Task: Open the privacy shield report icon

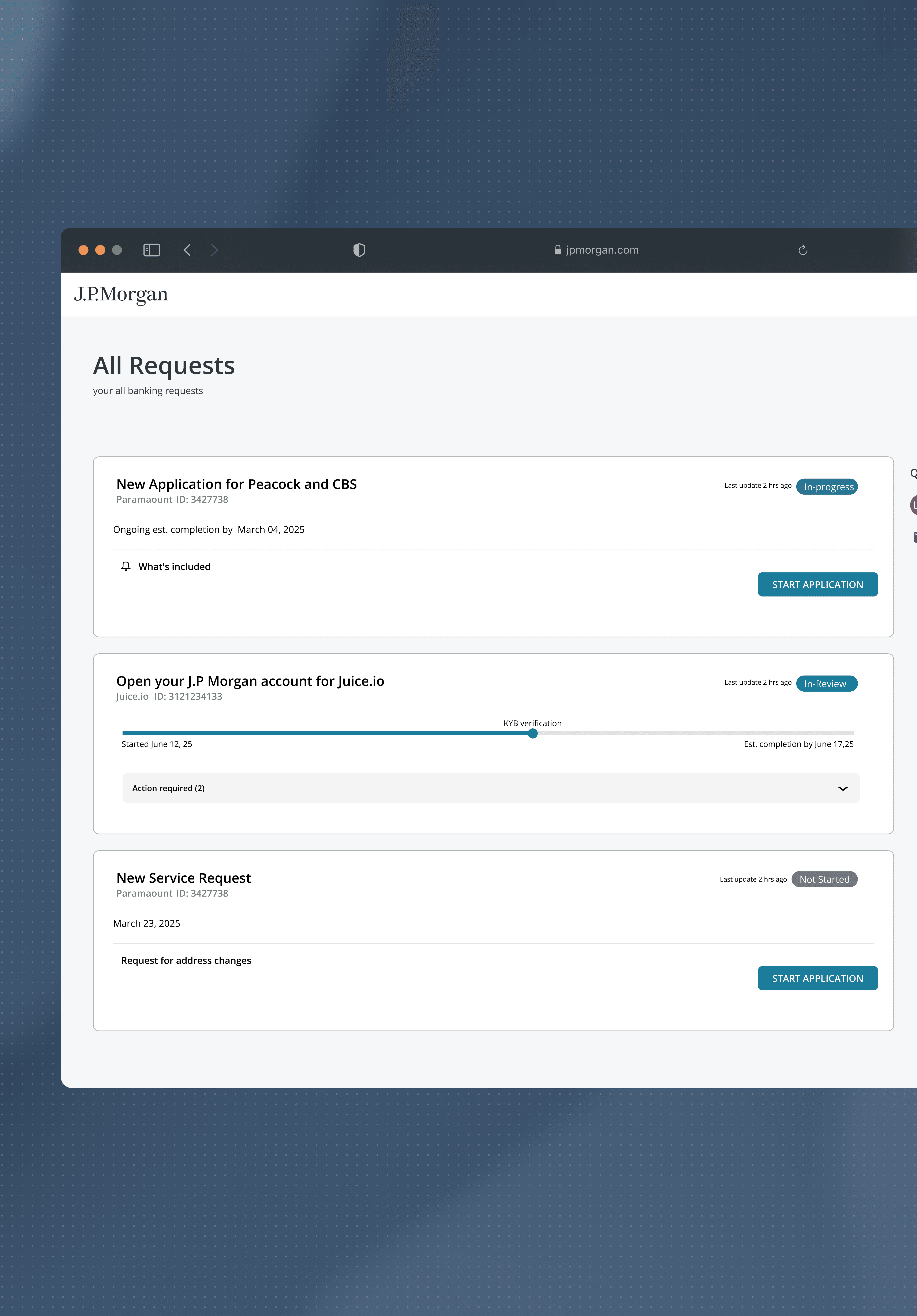Action: tap(359, 250)
